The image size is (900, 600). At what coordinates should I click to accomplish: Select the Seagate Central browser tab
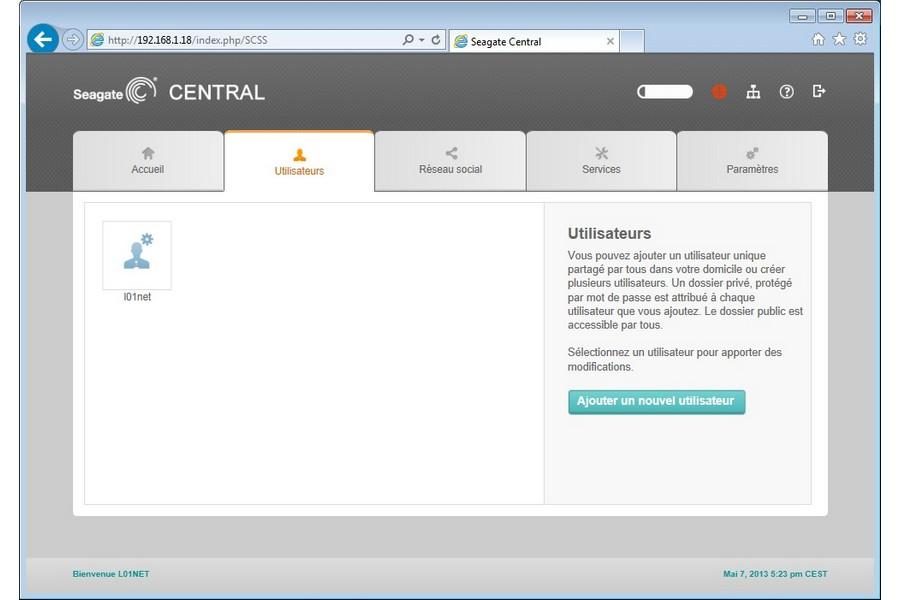pyautogui.click(x=534, y=41)
